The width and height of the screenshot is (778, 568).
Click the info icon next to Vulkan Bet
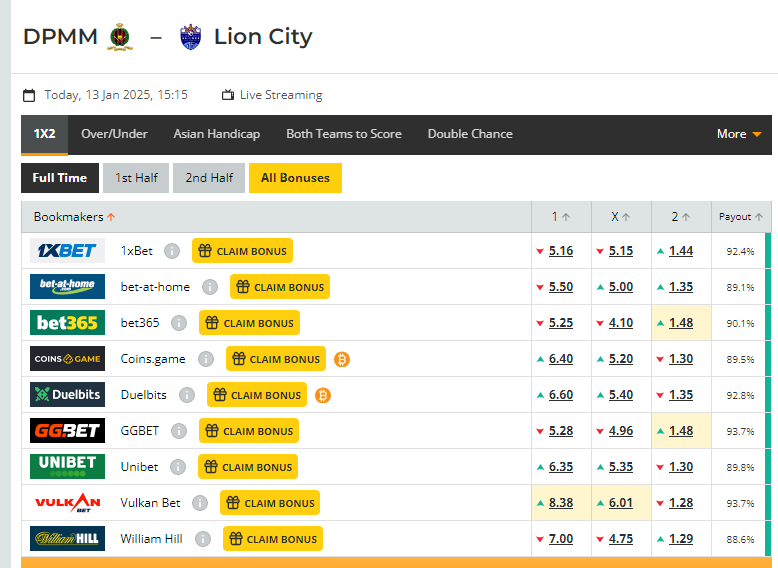[199, 503]
